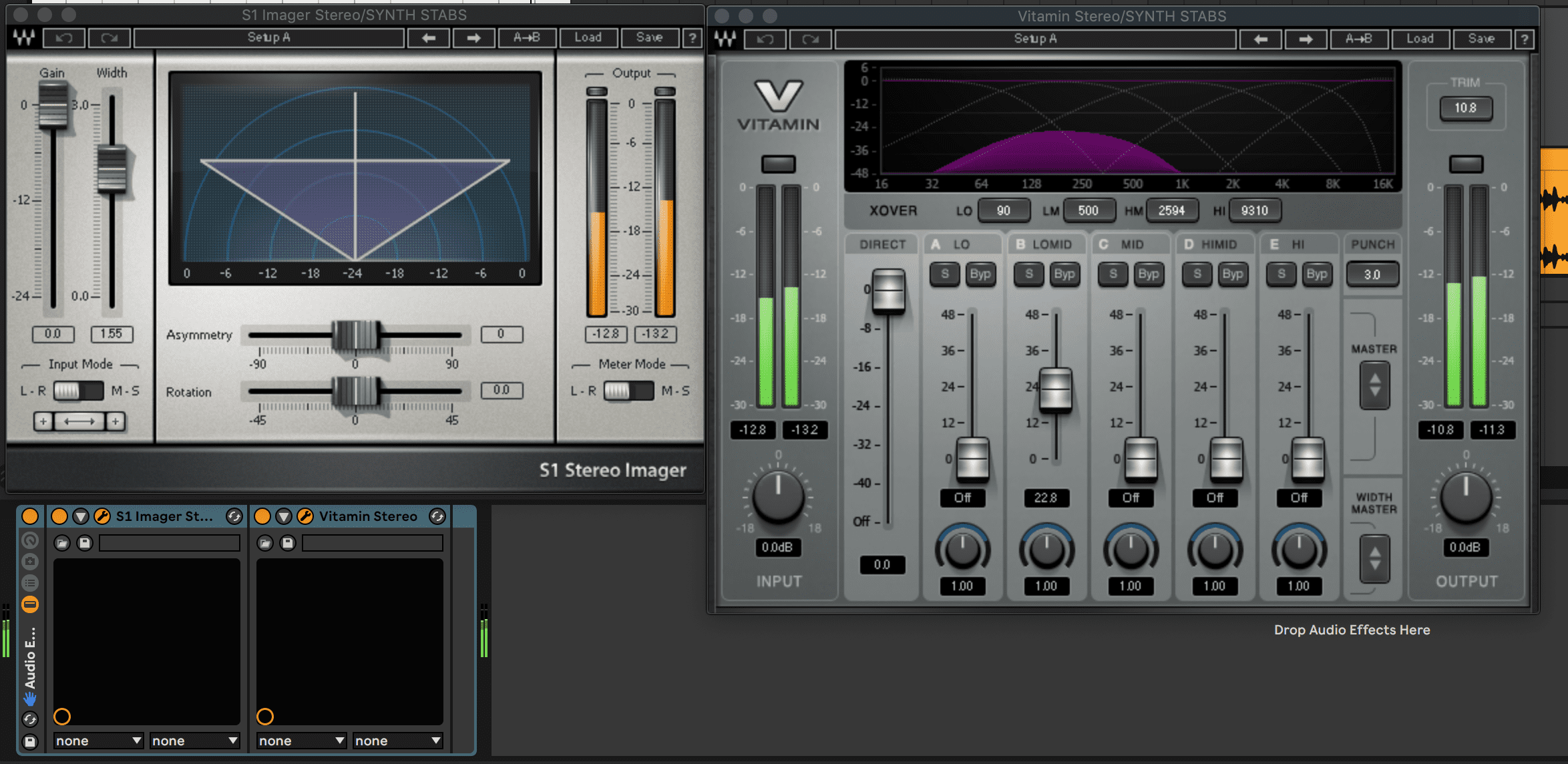Solo the A LO band in Vitamin

[x=944, y=274]
